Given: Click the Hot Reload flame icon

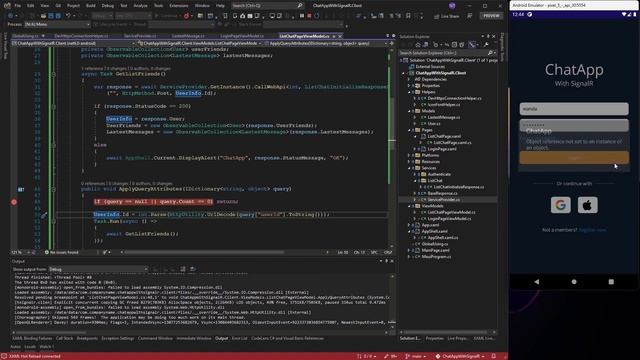Looking at the screenshot, I should pos(187,16).
